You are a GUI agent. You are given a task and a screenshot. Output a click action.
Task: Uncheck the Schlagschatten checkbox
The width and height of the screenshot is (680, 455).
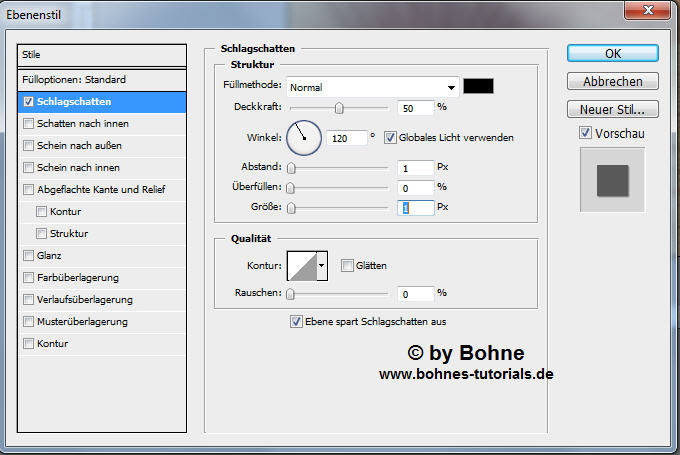[x=29, y=102]
